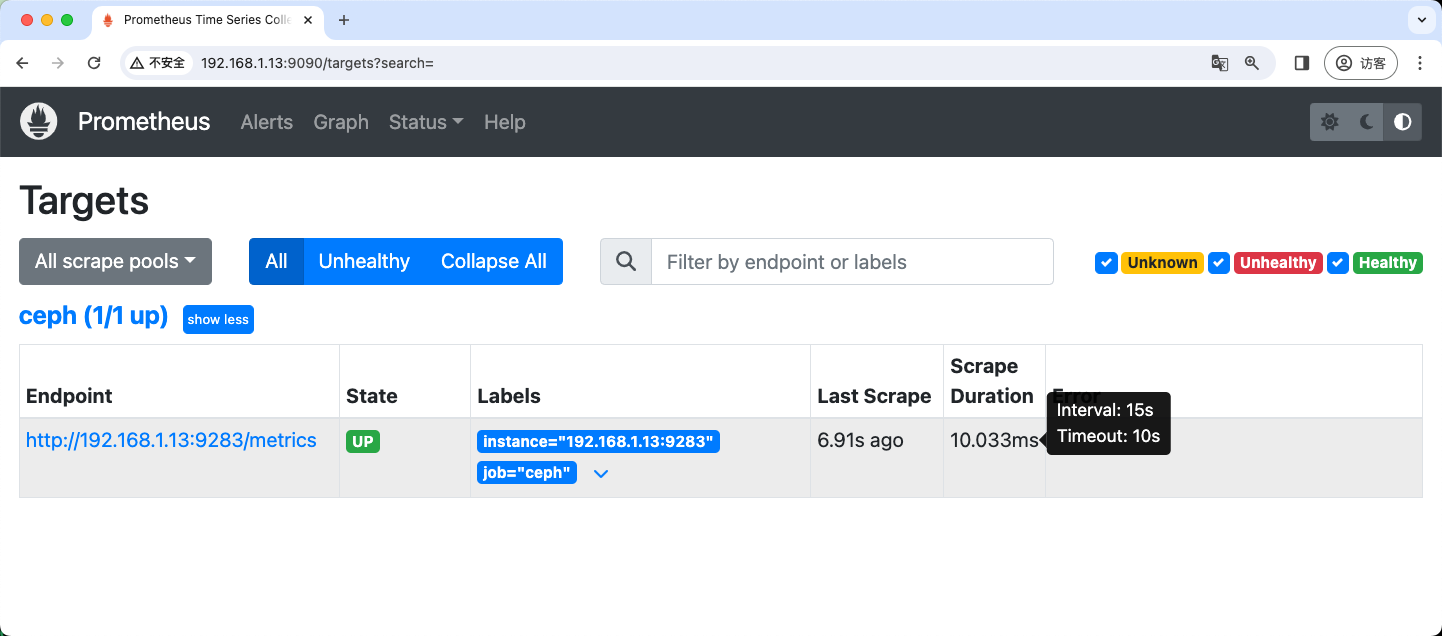This screenshot has height=636, width=1442.
Task: Open the http://192.168.1.13:9283/metrics endpoint link
Action: 171,440
